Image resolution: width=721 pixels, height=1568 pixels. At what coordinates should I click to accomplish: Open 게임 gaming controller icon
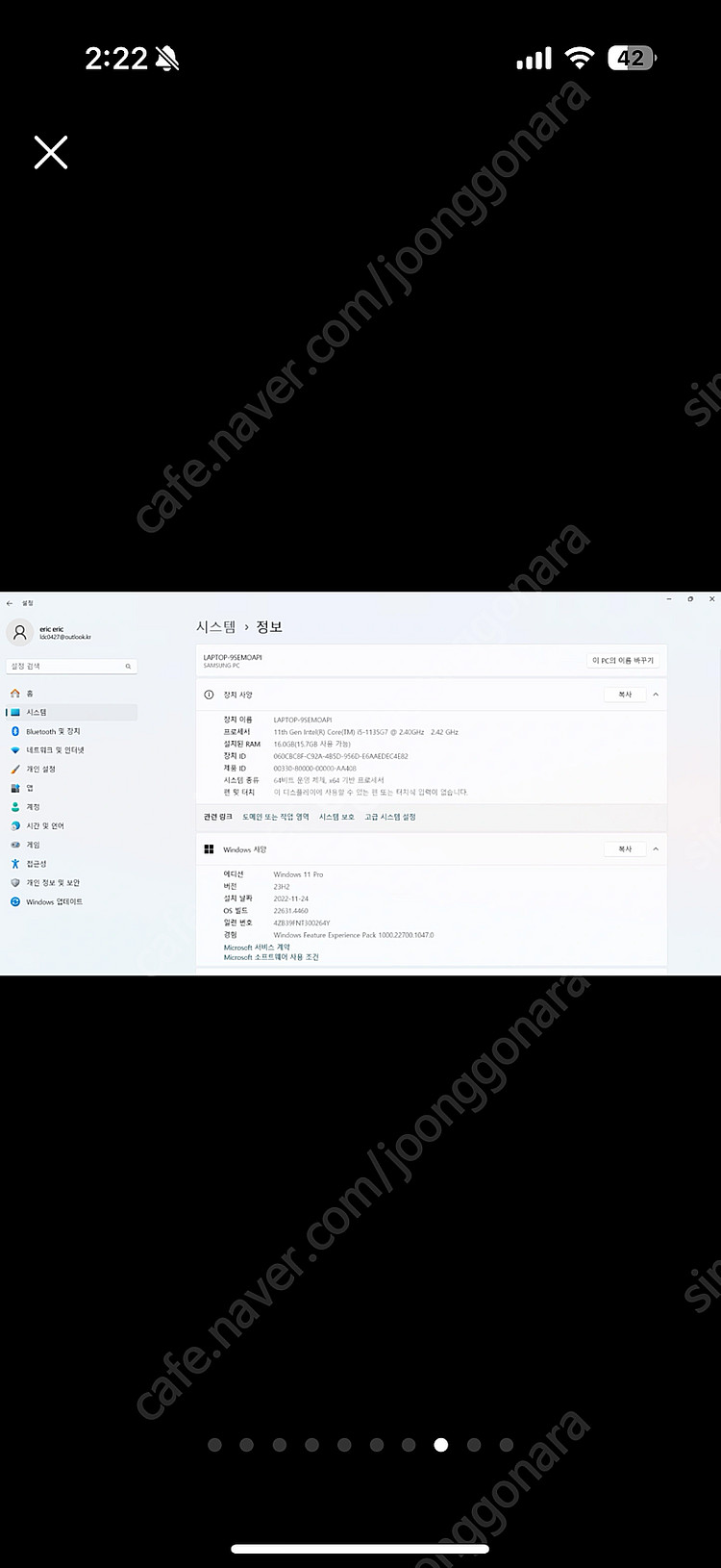[14, 845]
